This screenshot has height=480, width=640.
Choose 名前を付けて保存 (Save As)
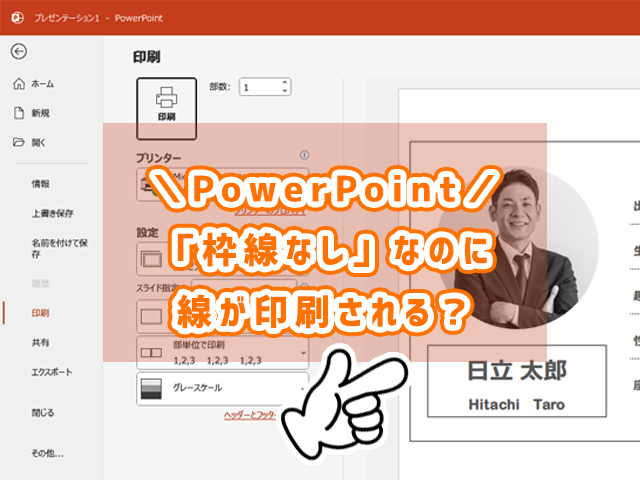tap(59, 248)
